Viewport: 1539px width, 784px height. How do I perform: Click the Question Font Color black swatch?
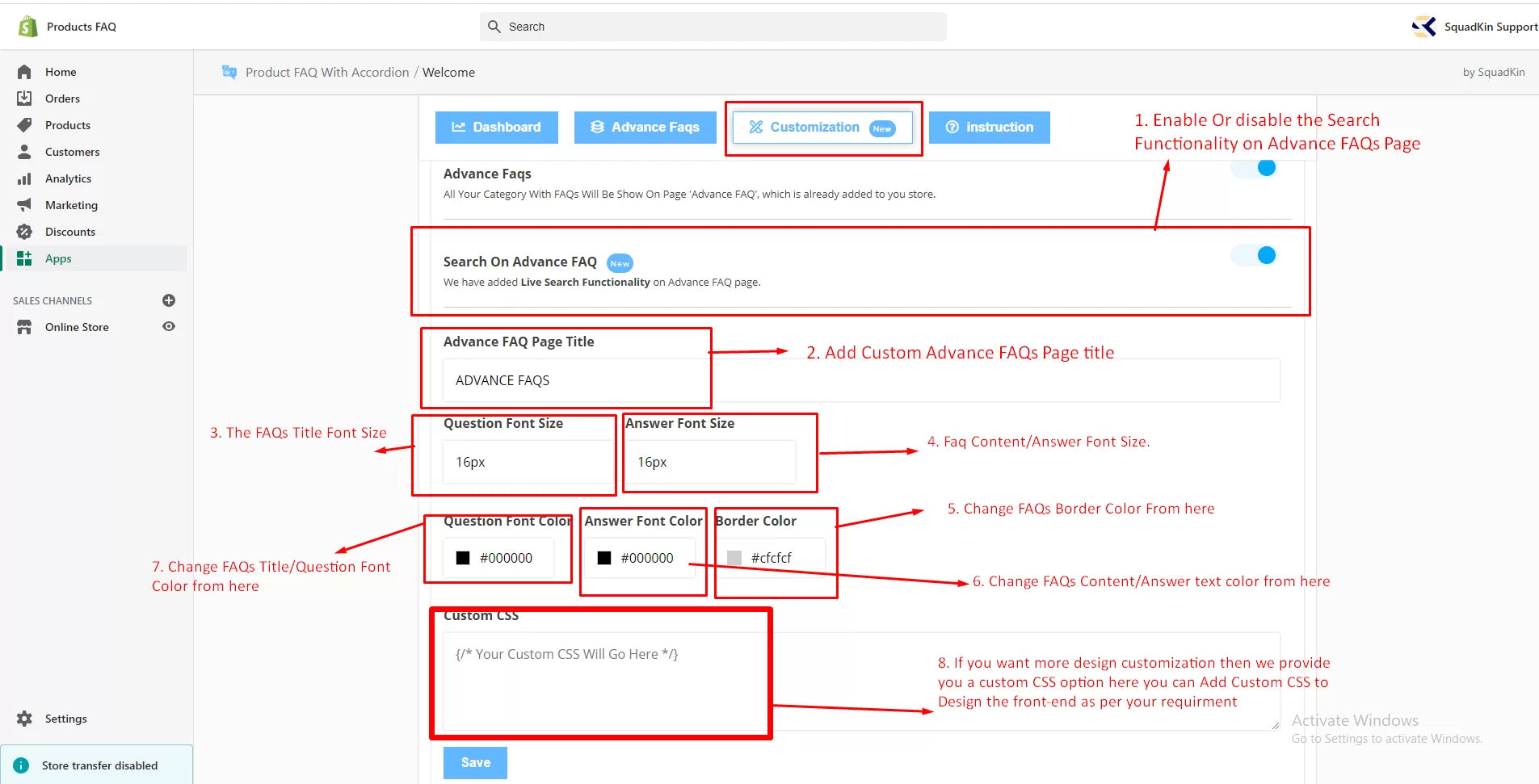tap(463, 558)
